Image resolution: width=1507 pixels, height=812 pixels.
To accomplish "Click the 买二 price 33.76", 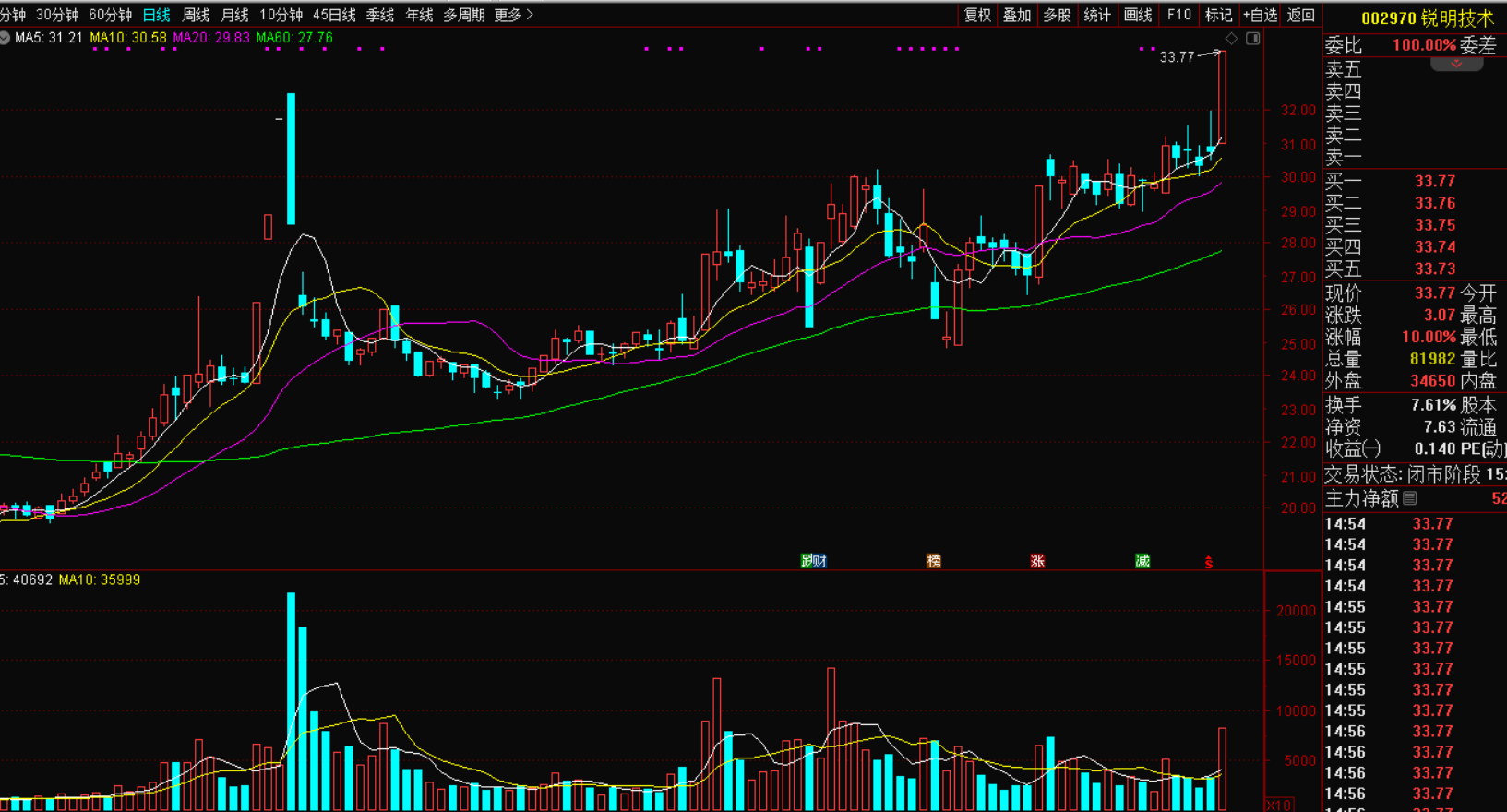I will [x=1435, y=203].
